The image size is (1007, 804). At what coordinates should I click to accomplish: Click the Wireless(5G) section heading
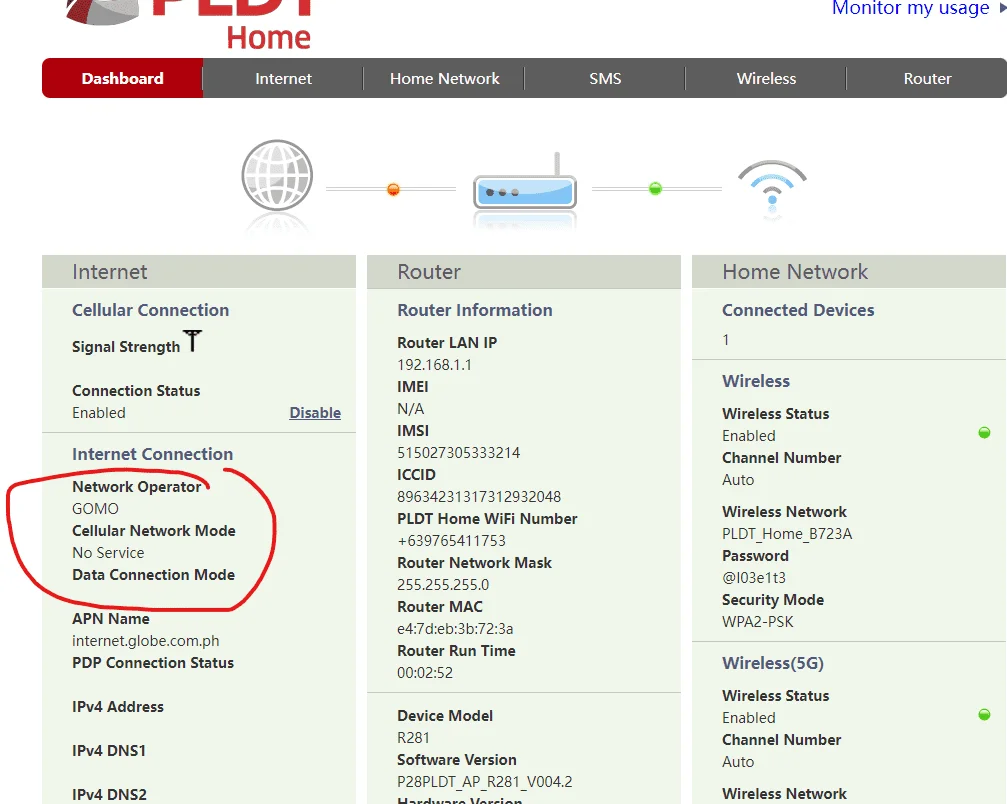(x=773, y=663)
